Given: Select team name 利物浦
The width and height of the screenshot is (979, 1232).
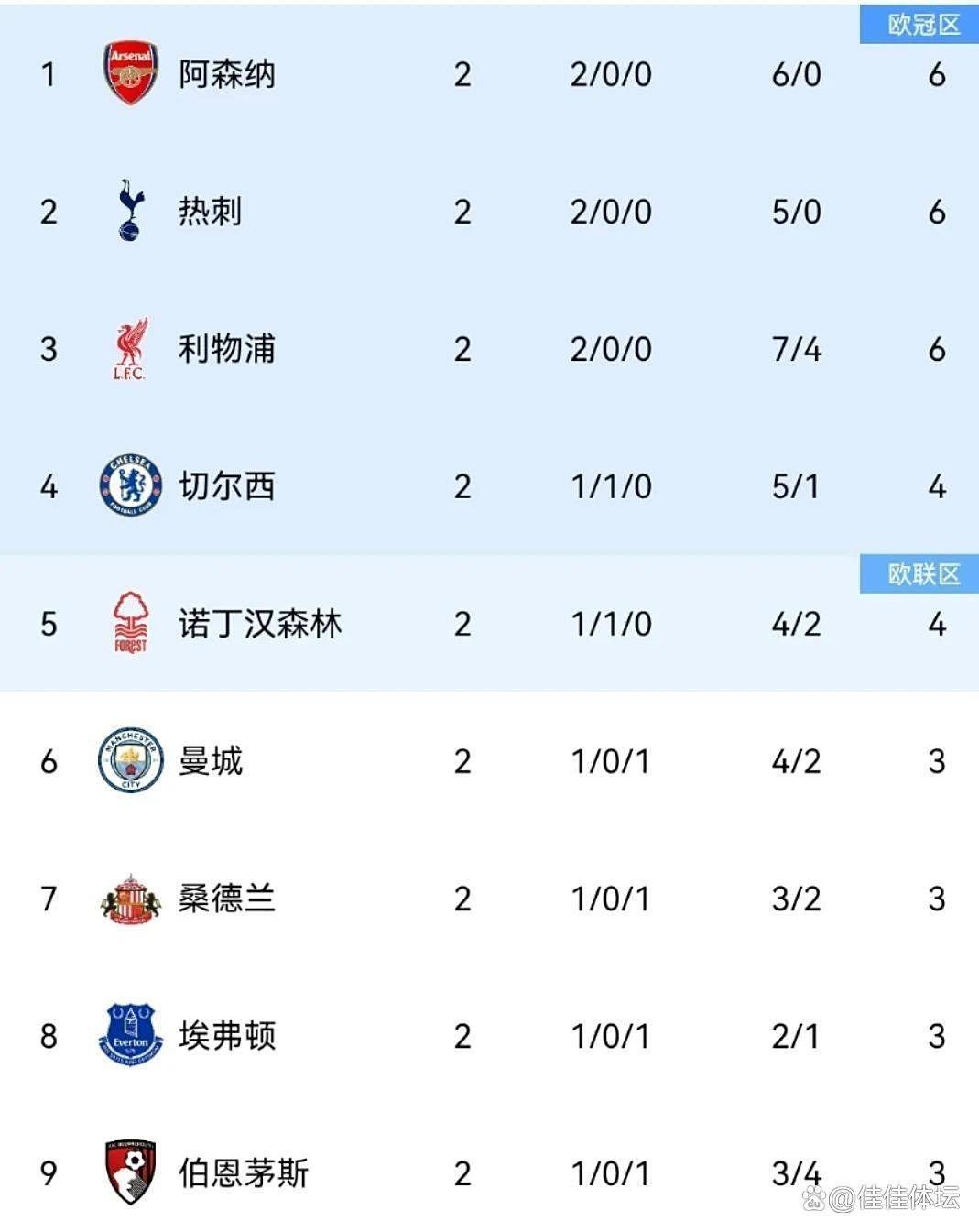Looking at the screenshot, I should pyautogui.click(x=226, y=349).
